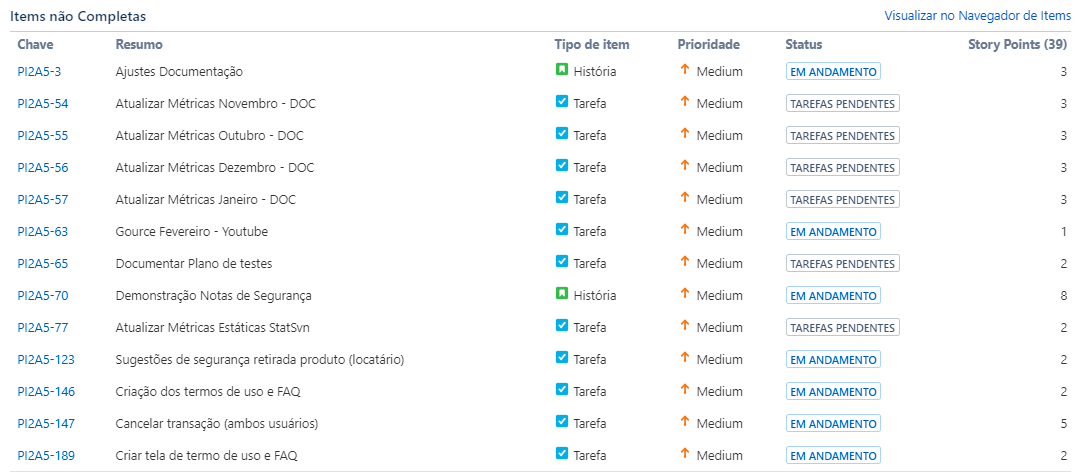Click the Tarefa icon in the Gource Fevereiro row

pyautogui.click(x=562, y=229)
